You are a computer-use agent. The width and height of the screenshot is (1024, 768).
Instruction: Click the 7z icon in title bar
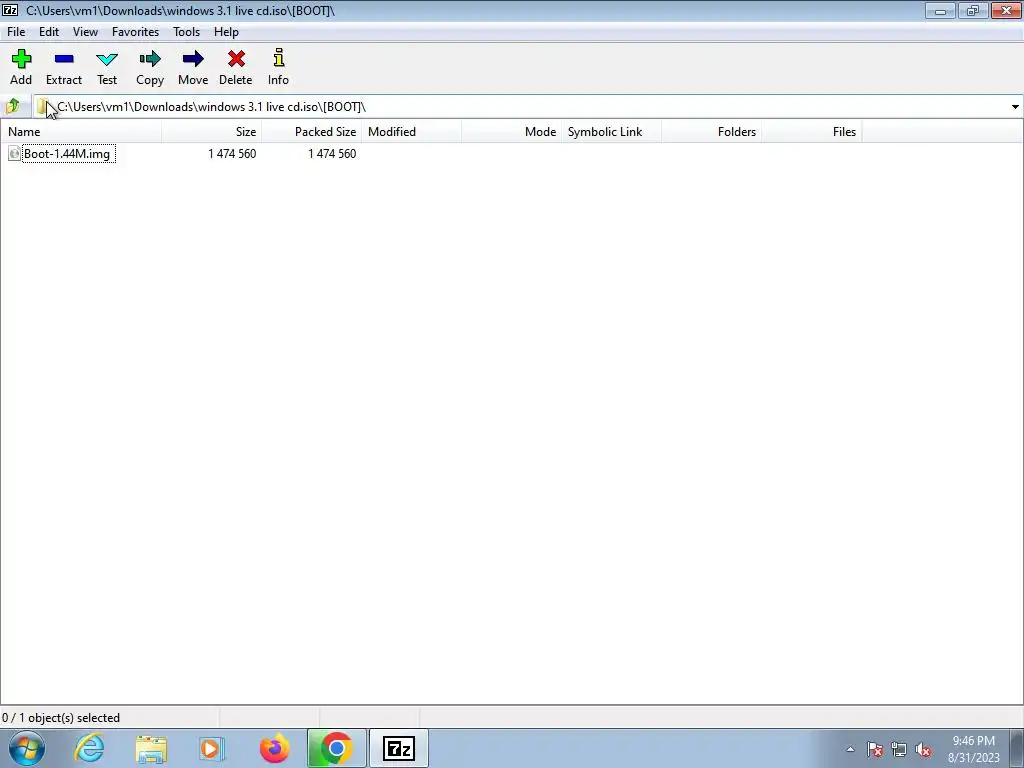coord(10,10)
